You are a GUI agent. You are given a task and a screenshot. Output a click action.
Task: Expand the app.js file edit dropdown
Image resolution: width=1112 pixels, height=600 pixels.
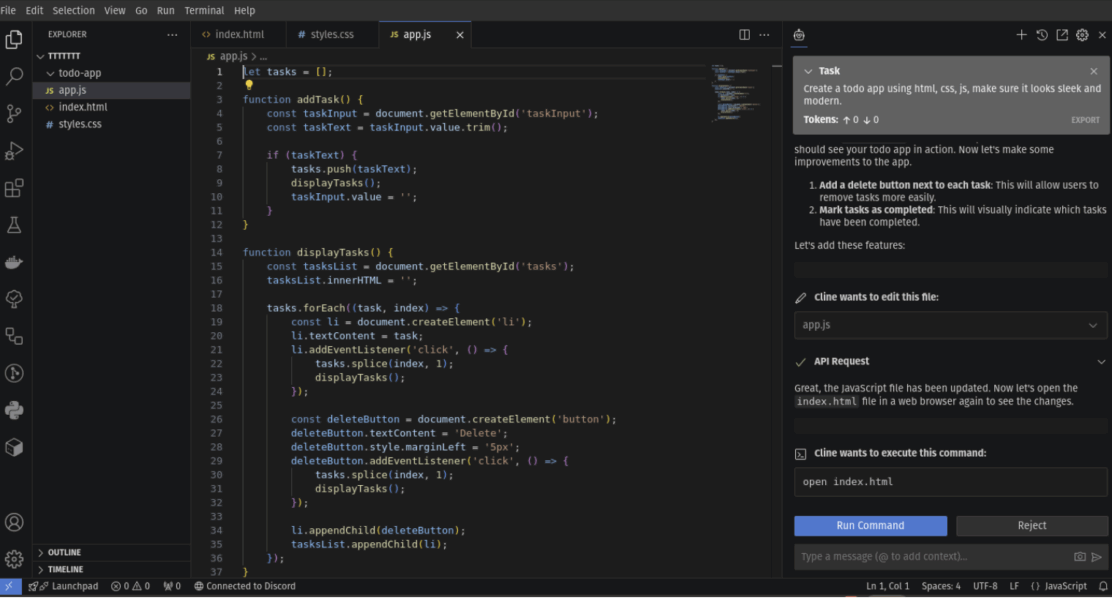pyautogui.click(x=1093, y=326)
